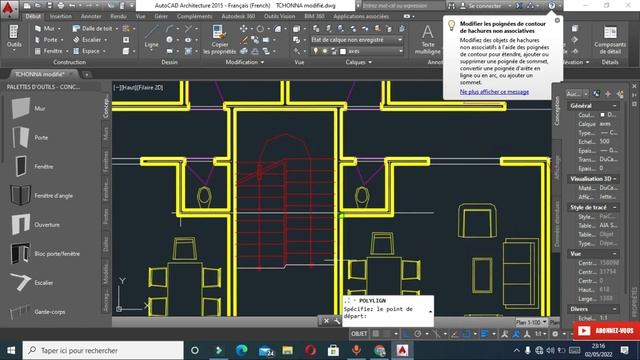Screen dimensions: 640x360
Task: Switch to the Gérer ribbon tab
Action: tap(161, 16)
